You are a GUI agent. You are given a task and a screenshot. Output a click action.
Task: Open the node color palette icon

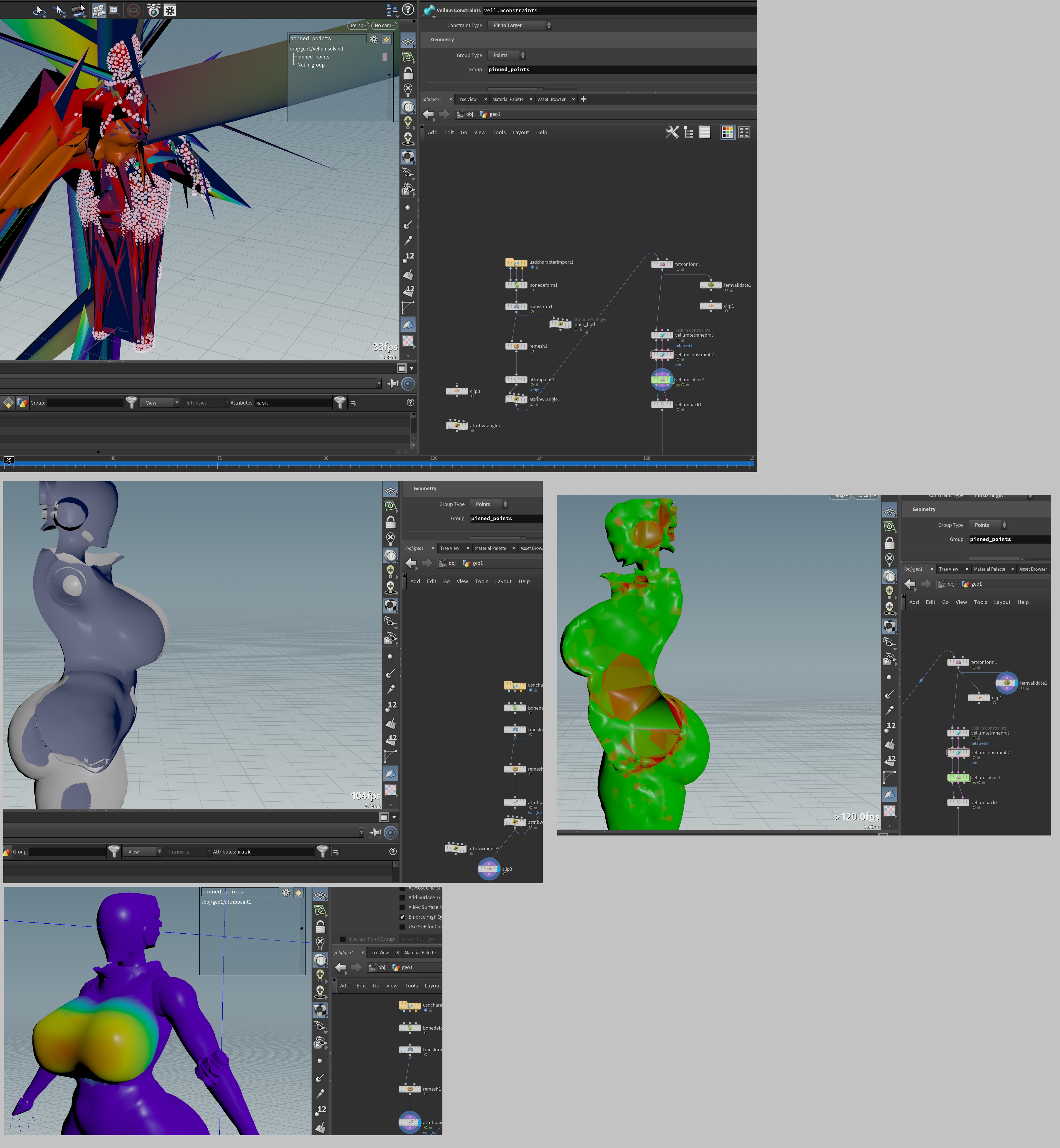tap(727, 133)
